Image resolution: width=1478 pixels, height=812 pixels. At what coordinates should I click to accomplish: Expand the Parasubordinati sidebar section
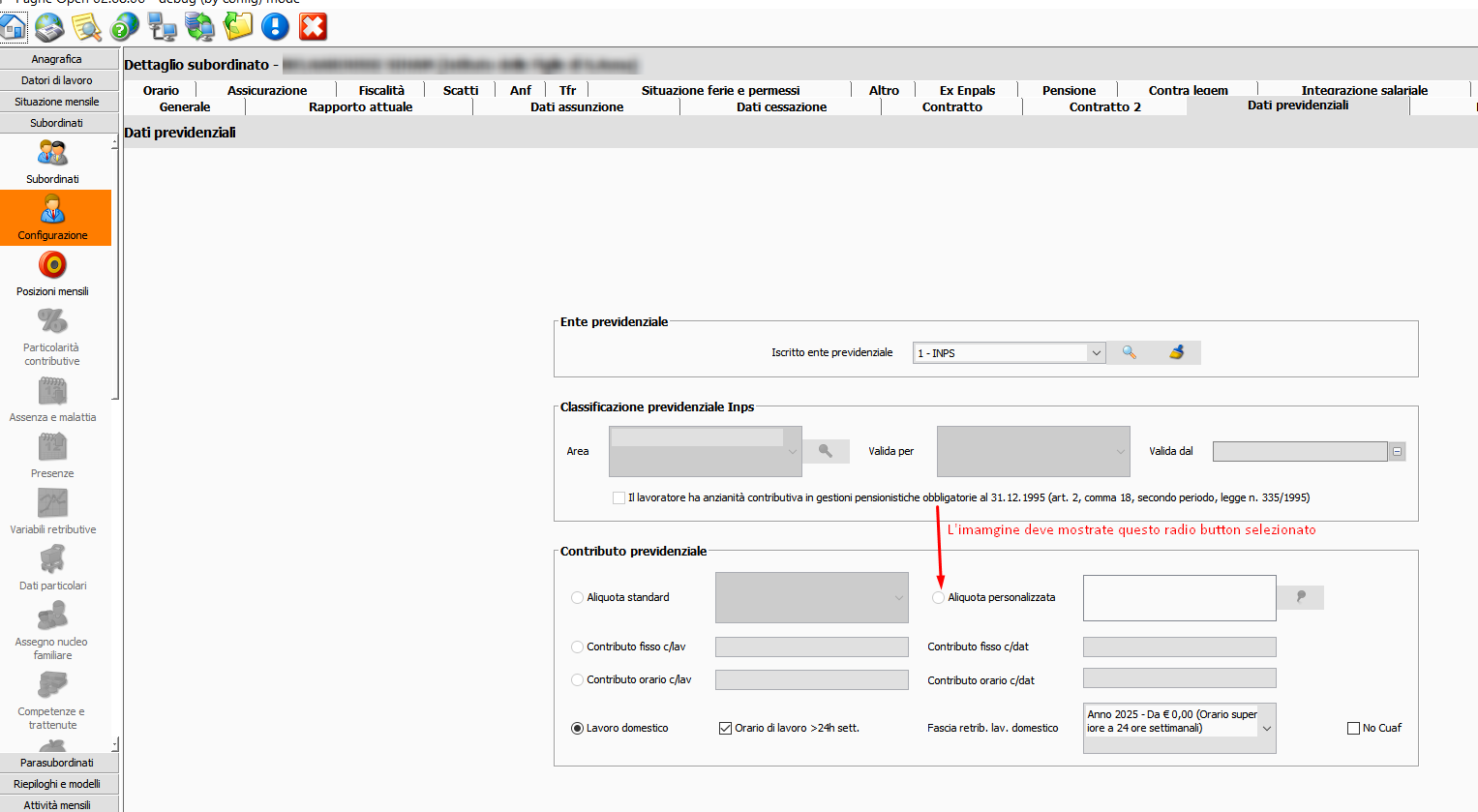[x=57, y=763]
